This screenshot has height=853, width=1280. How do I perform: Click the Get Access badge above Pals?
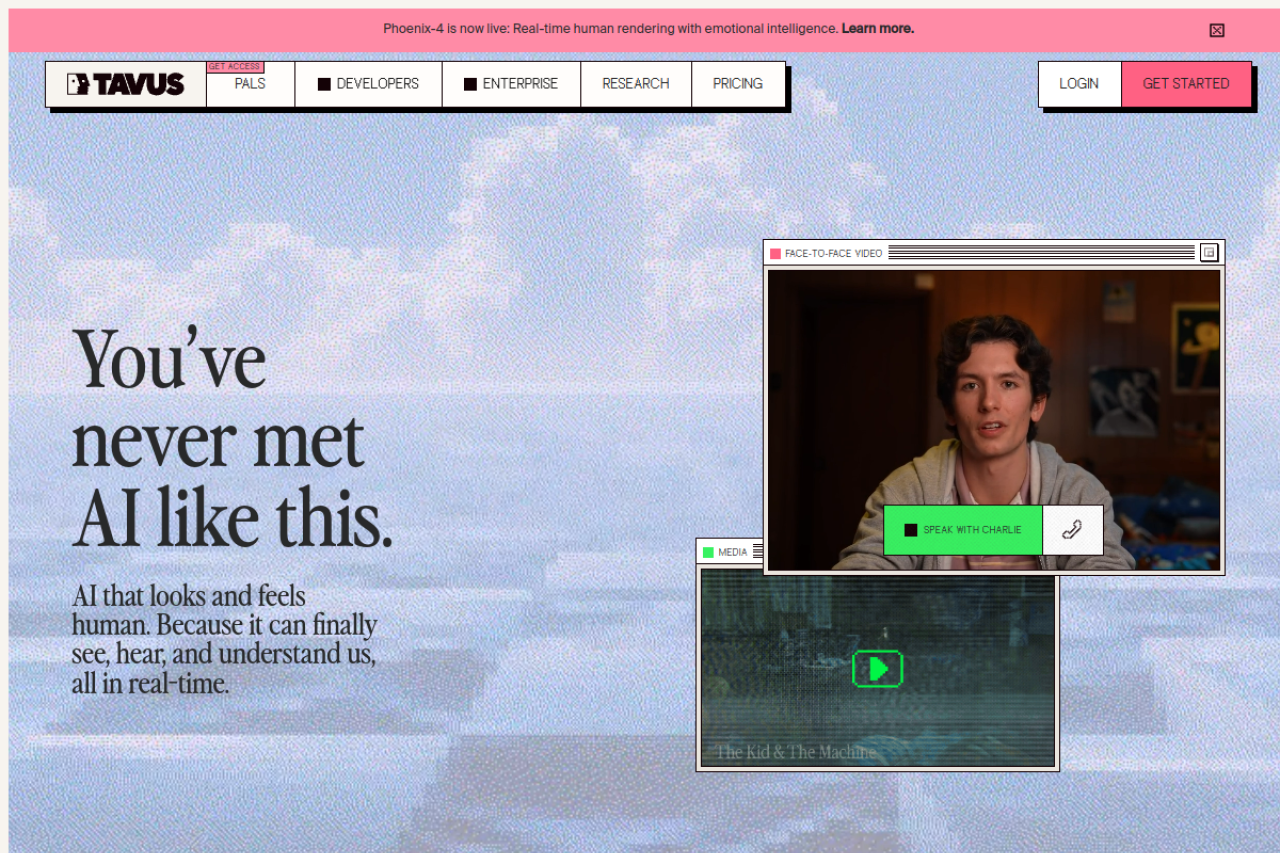[x=235, y=67]
